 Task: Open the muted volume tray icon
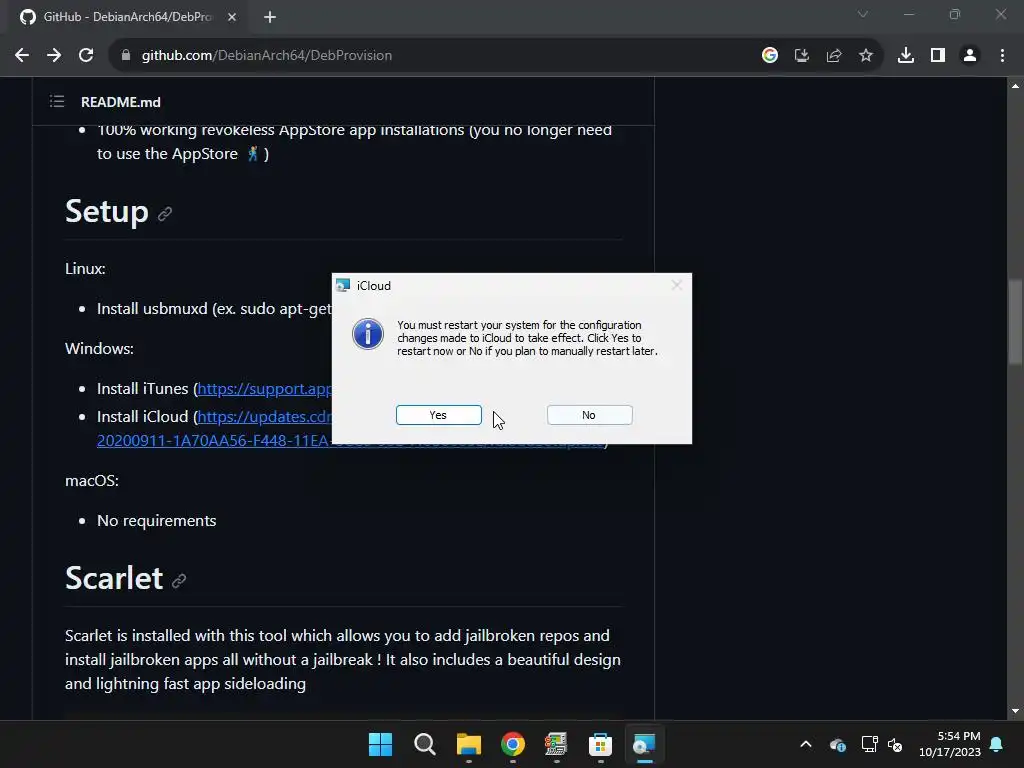(895, 744)
